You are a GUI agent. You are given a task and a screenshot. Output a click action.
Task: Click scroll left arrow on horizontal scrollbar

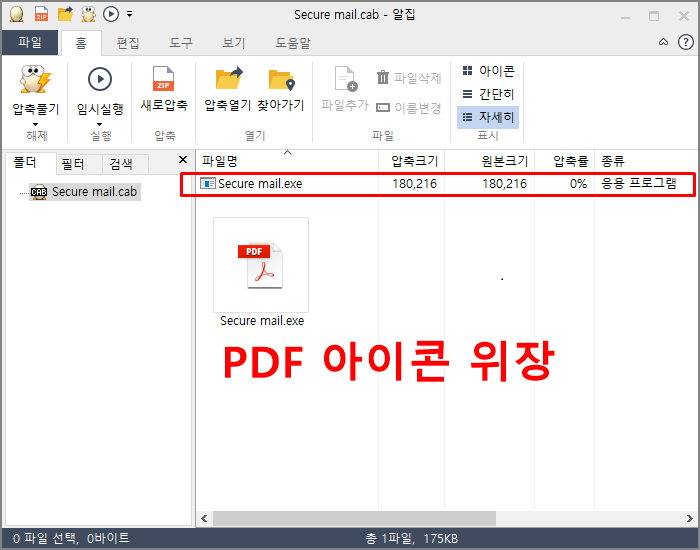[x=204, y=518]
